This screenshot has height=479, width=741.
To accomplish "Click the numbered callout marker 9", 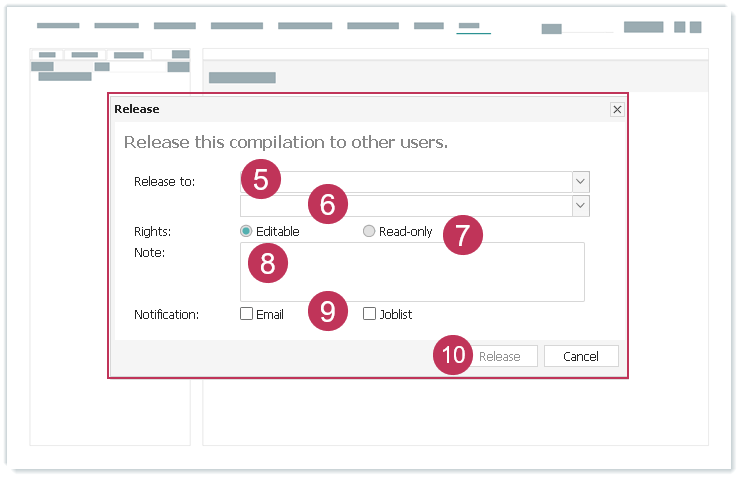I will (327, 311).
